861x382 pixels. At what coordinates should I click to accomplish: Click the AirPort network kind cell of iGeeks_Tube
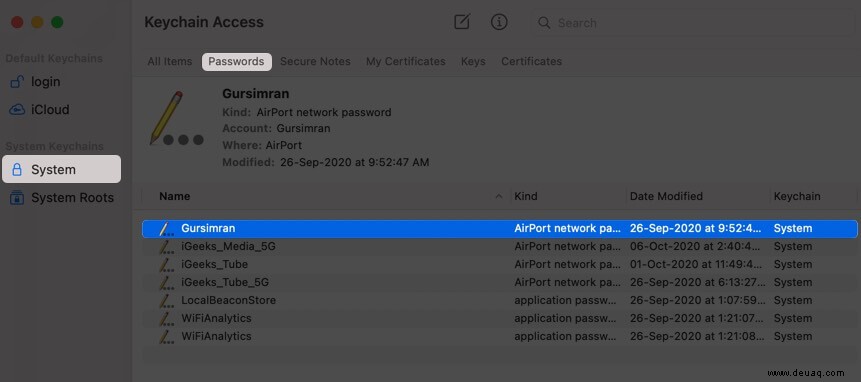(x=567, y=265)
